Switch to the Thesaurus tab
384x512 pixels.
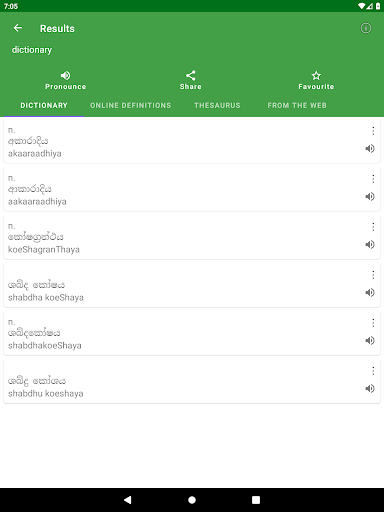217,105
